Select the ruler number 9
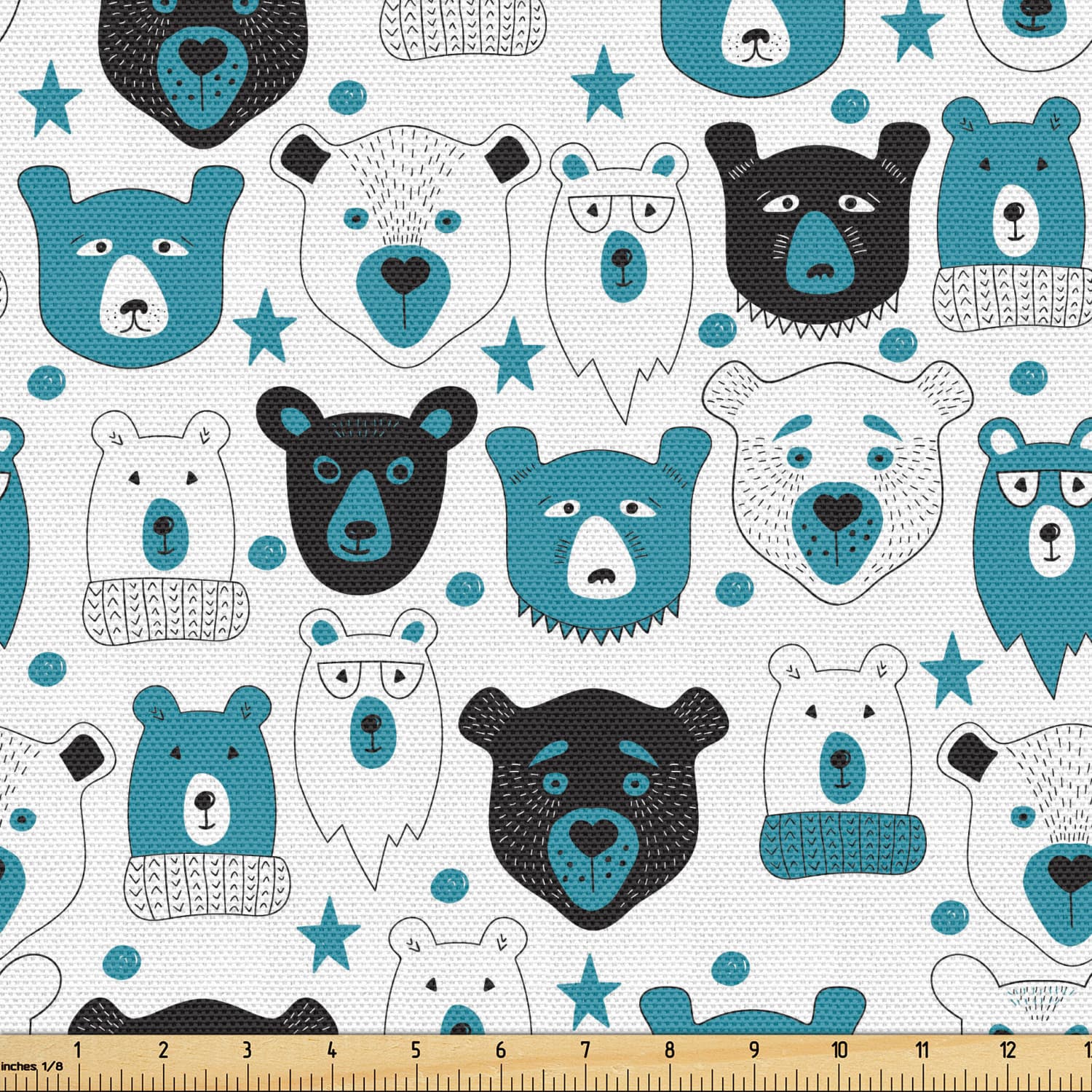 (754, 1050)
